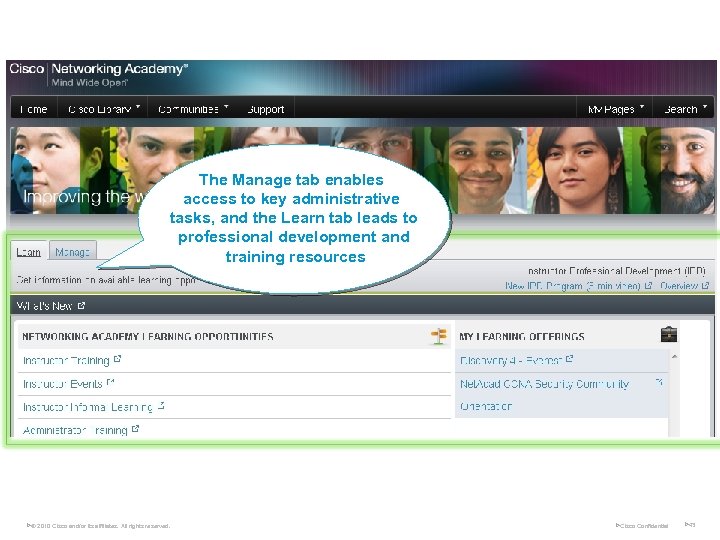The height and width of the screenshot is (540, 720).
Task: Open the Instructor Training link
Action: (x=66, y=360)
